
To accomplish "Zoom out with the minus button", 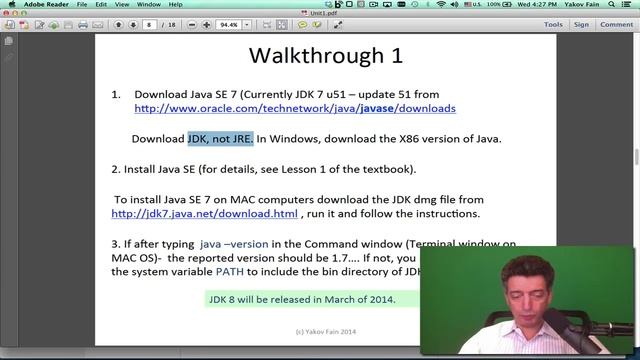I will [x=191, y=25].
